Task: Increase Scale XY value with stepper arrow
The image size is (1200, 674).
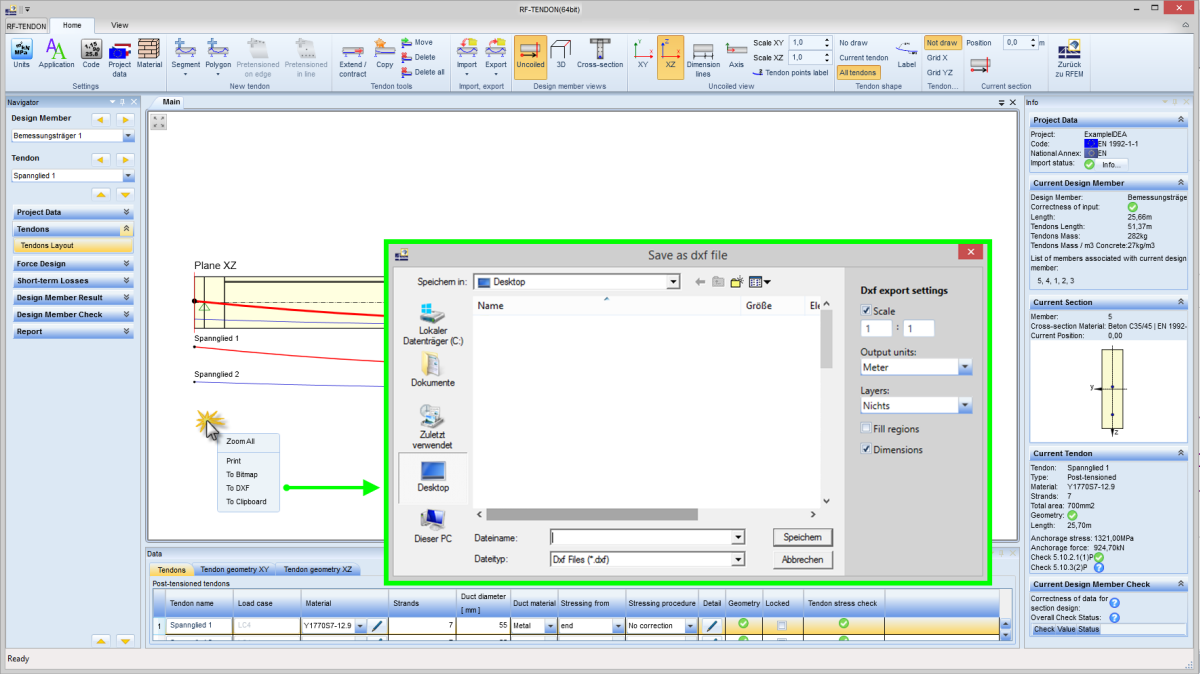Action: tap(827, 38)
